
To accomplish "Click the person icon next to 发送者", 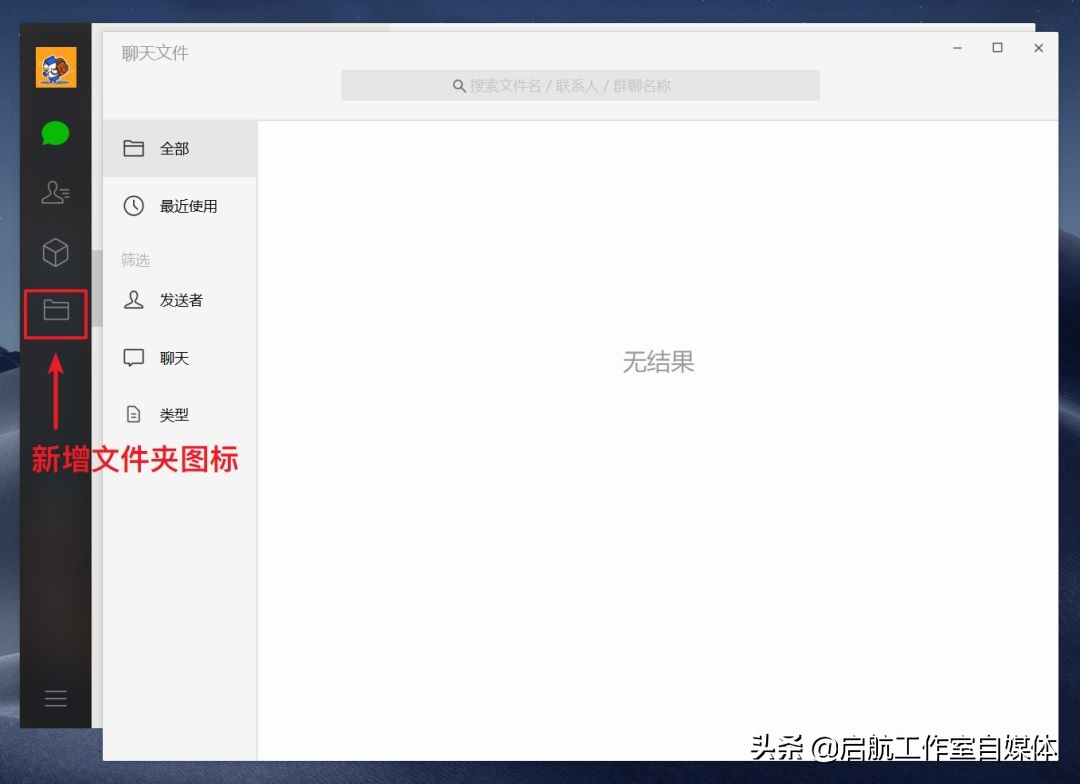I will coord(134,299).
